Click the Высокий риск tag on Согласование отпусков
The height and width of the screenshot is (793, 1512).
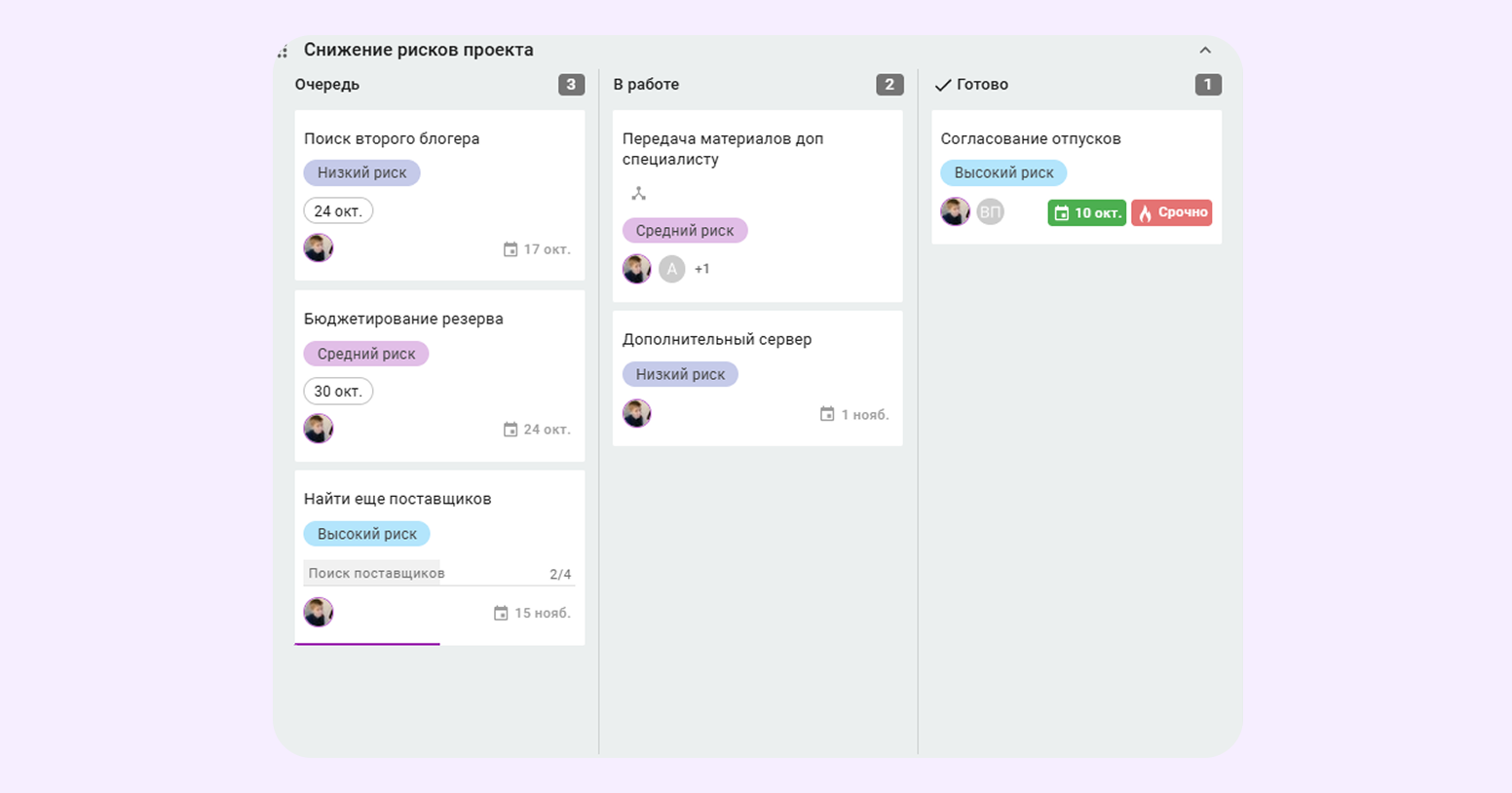point(1003,173)
